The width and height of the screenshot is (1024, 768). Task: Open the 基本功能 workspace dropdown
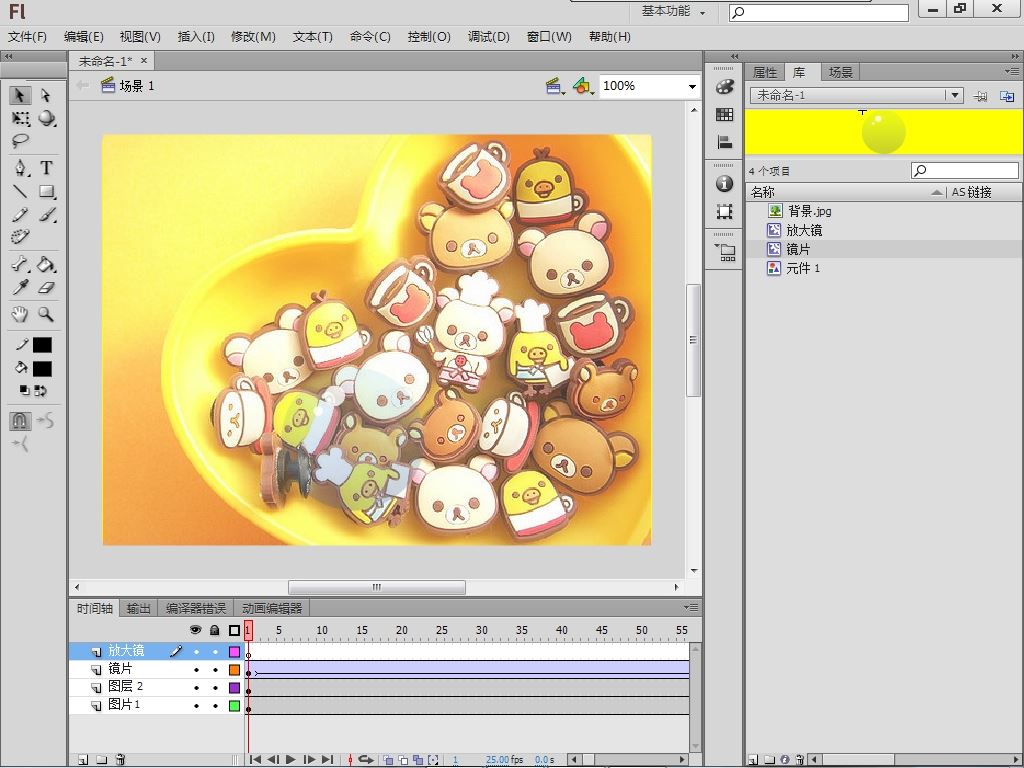(673, 11)
